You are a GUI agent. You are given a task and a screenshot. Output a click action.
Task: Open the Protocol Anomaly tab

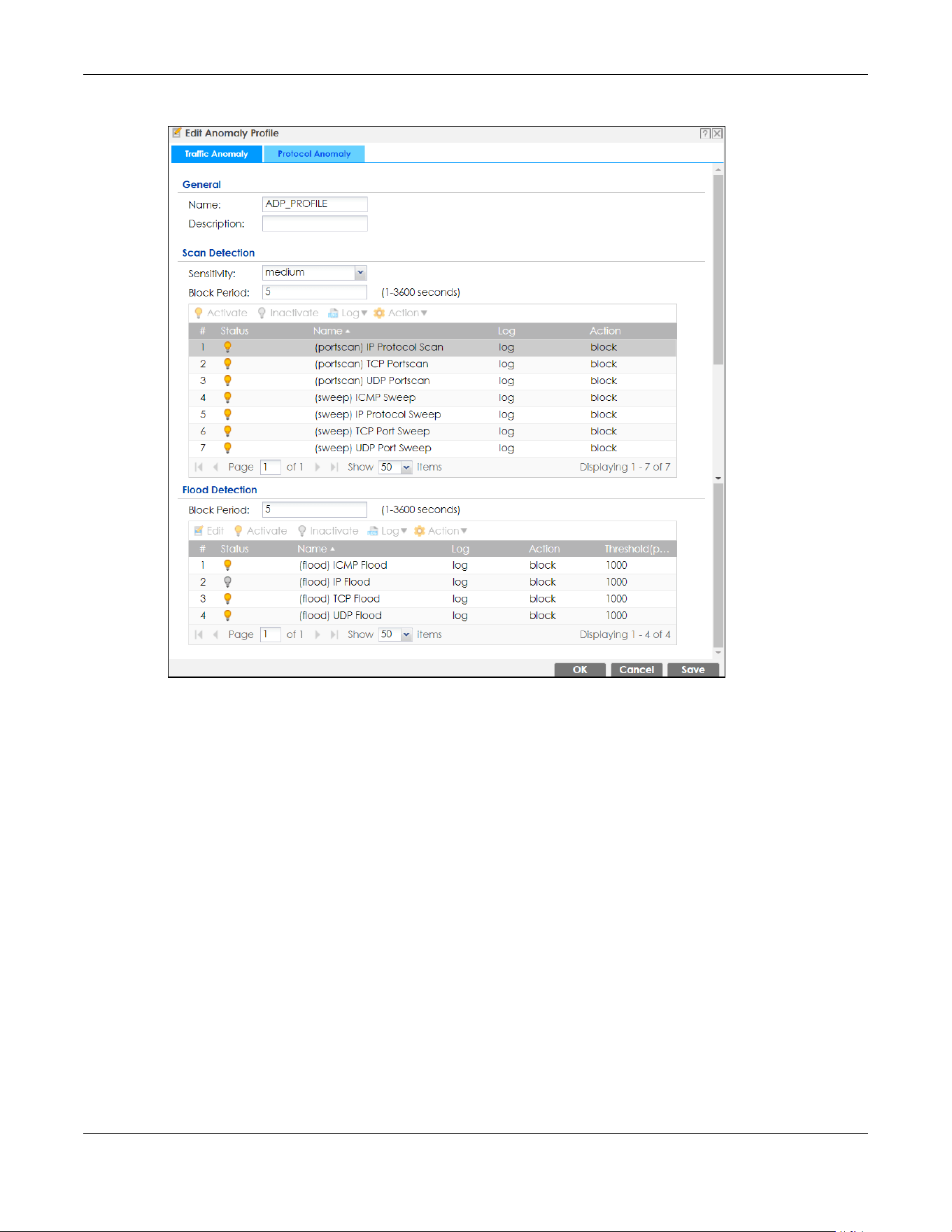(314, 154)
